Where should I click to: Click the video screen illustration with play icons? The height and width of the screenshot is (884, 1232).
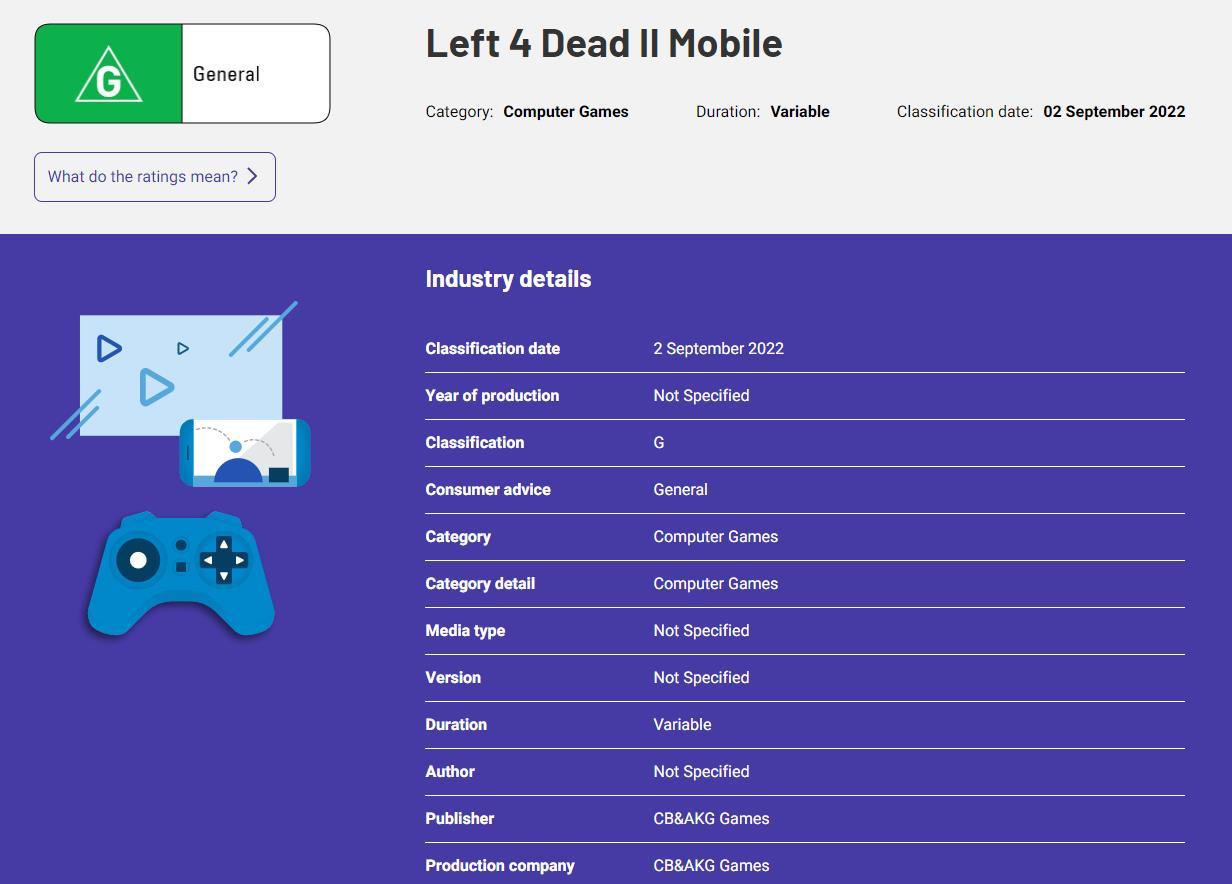pyautogui.click(x=181, y=375)
